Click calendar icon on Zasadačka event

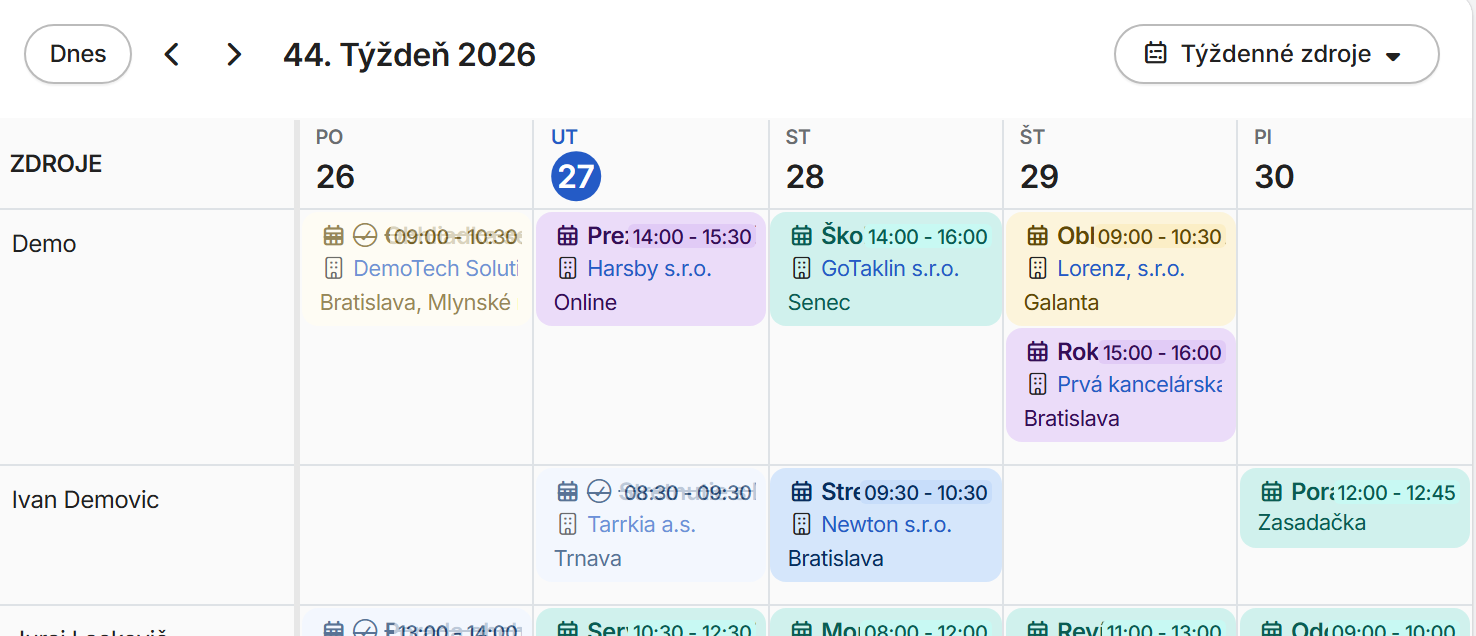(1271, 492)
